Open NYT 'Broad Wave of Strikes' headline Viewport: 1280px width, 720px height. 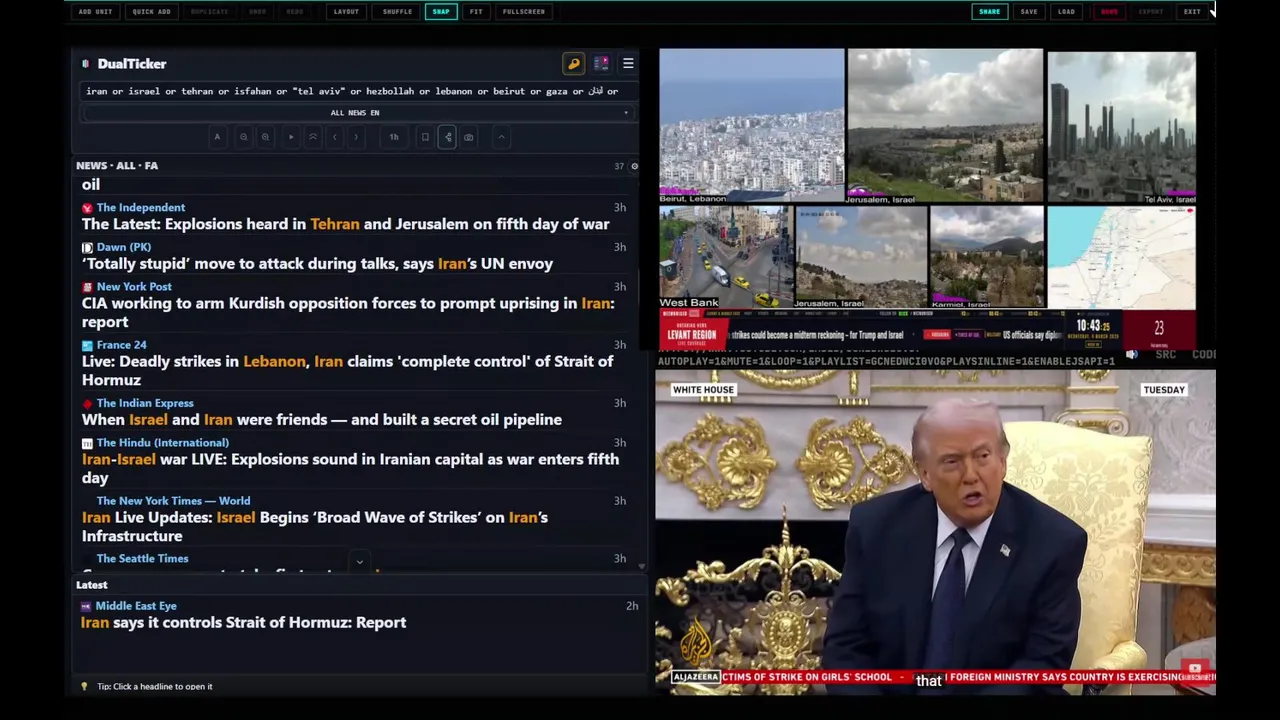[x=315, y=526]
